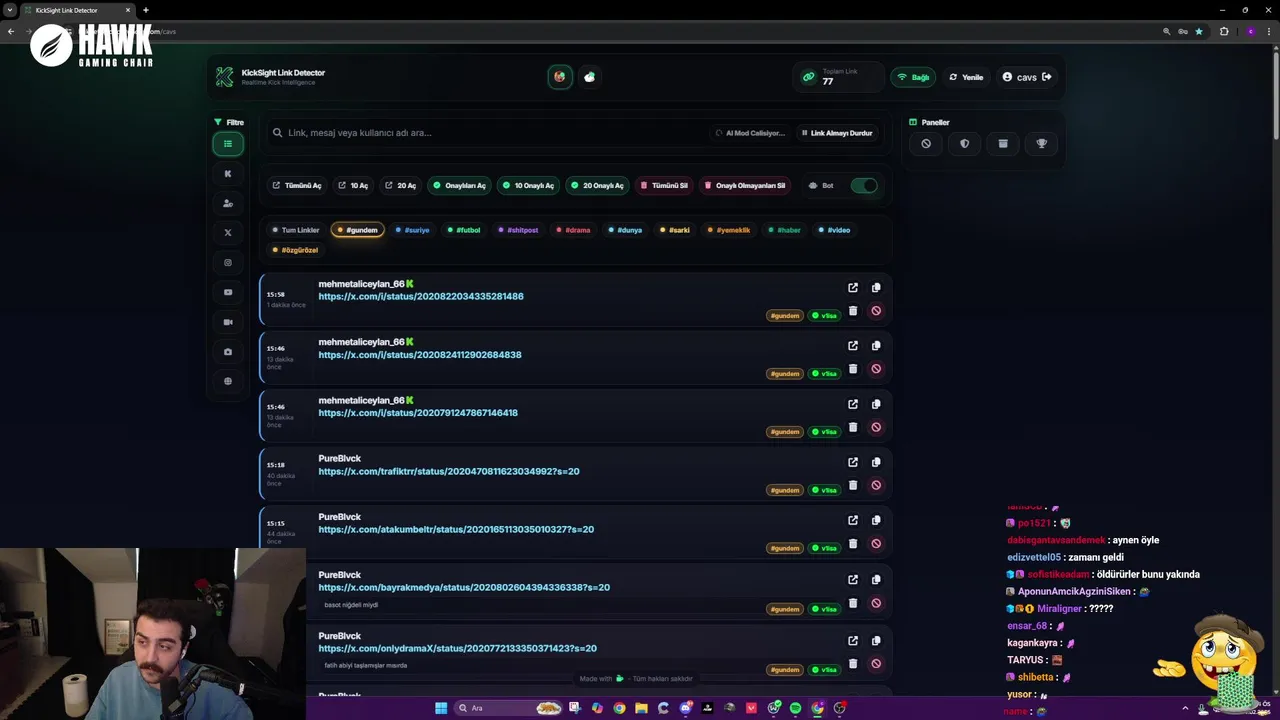This screenshot has height=720, width=1280.
Task: Select the Tum Linkler tab
Action: [x=296, y=230]
